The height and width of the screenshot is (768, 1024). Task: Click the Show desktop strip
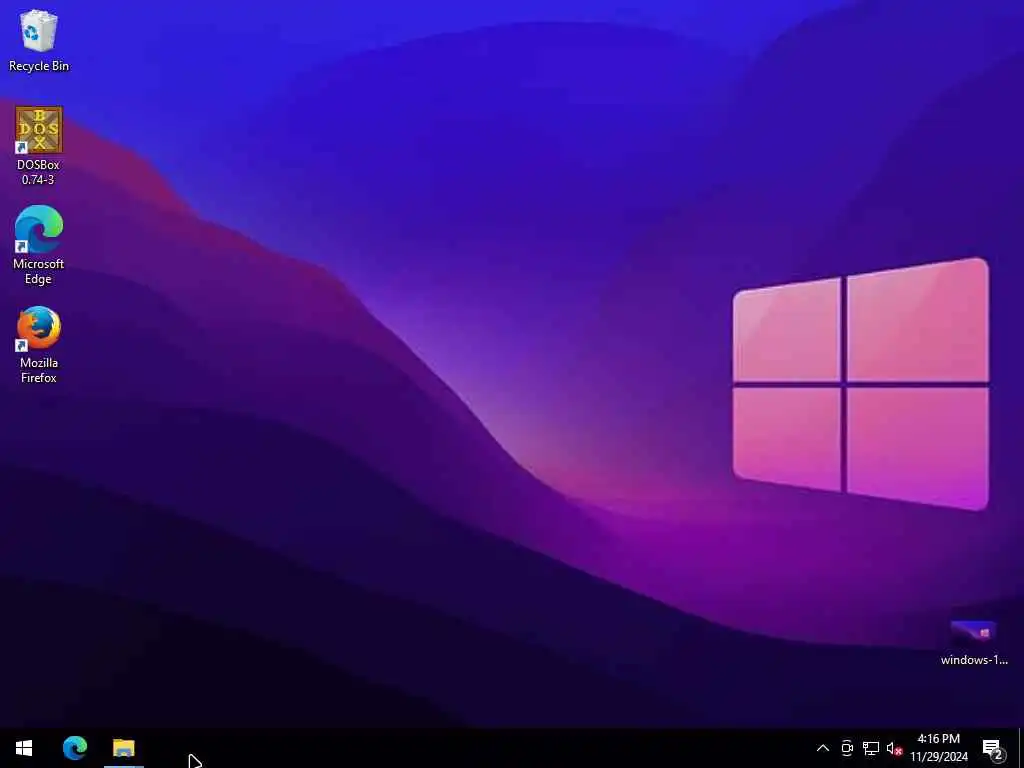pyautogui.click(x=1021, y=748)
